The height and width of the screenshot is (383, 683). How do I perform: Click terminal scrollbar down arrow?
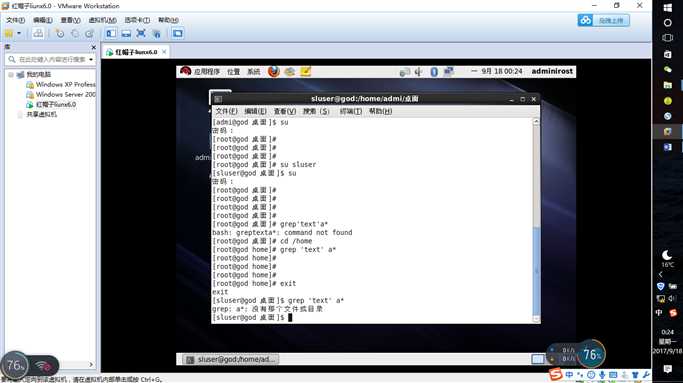(536, 319)
